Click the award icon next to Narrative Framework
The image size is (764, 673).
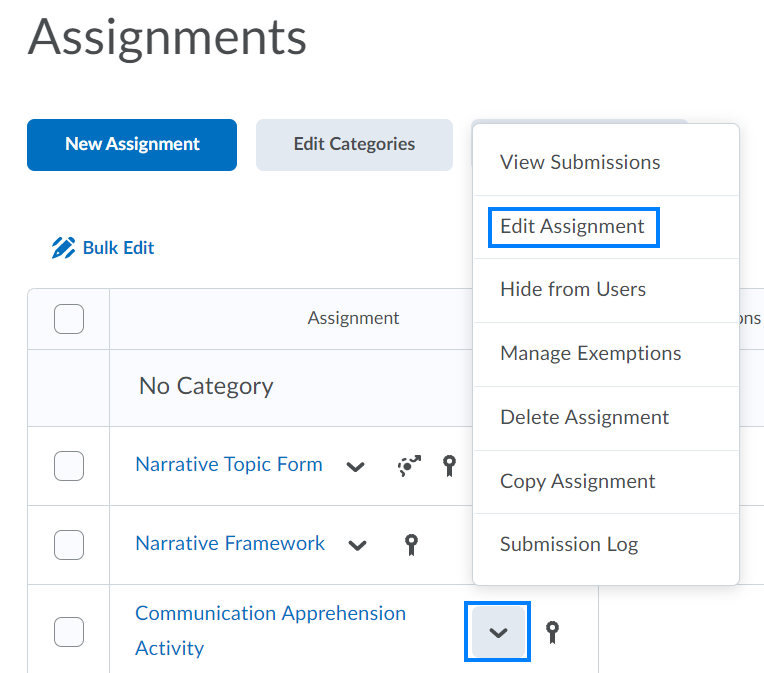[410, 544]
